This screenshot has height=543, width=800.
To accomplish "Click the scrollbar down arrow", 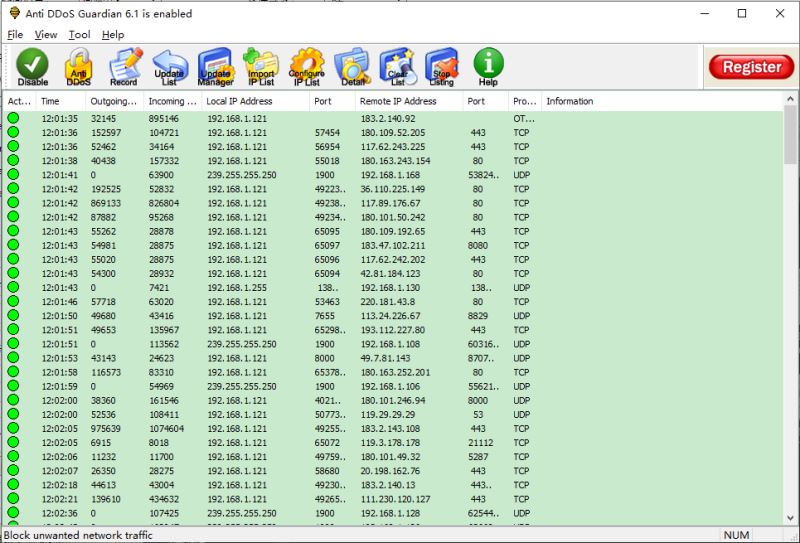I will point(790,518).
